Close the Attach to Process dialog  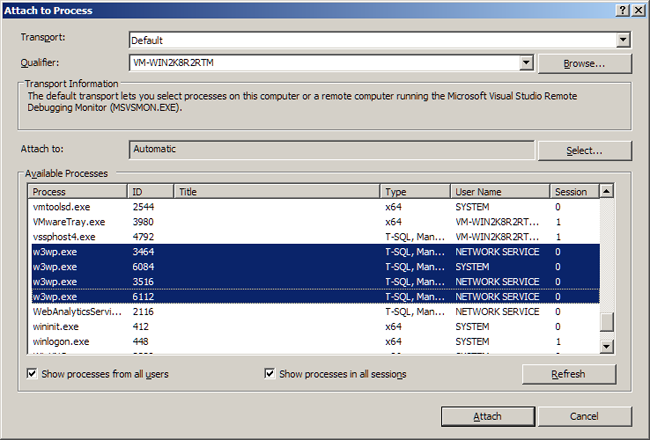637,9
